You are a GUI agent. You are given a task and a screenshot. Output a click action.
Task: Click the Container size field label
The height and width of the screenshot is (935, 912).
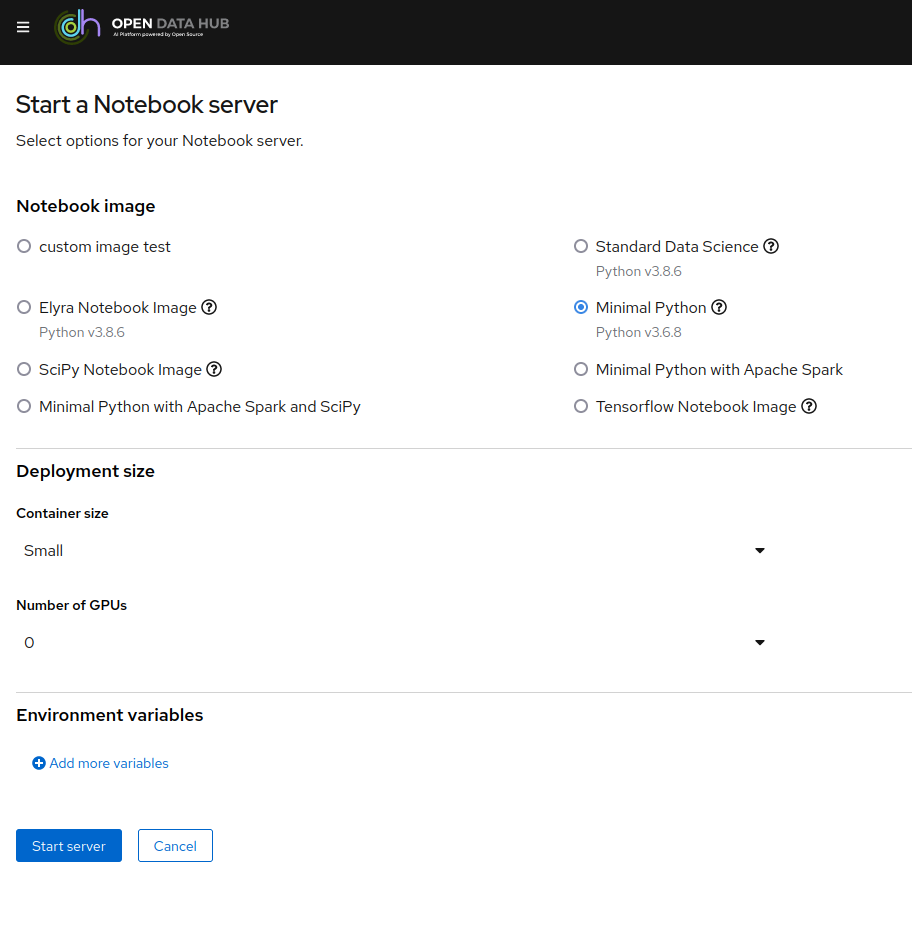coord(62,513)
